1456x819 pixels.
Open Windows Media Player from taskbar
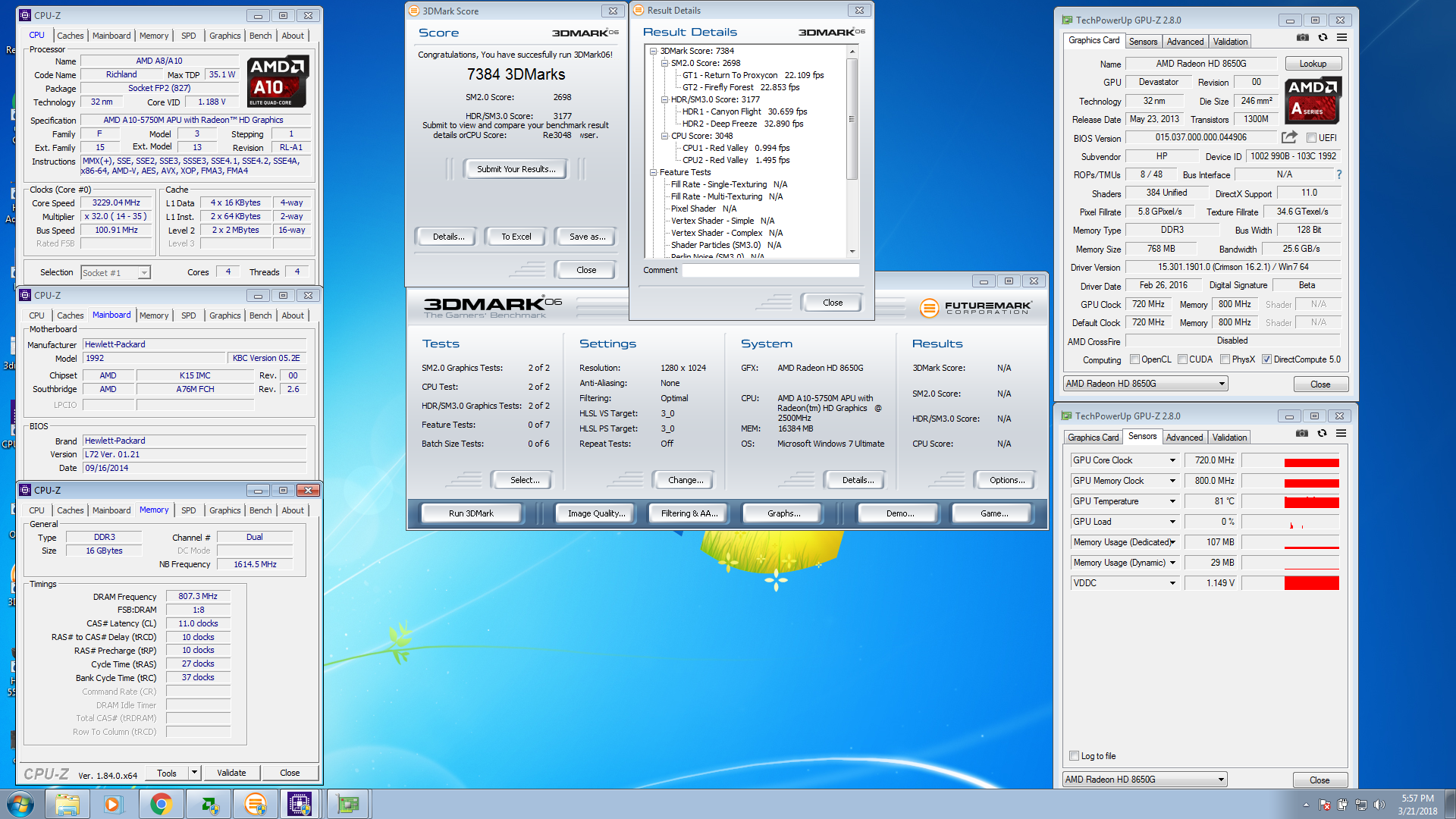click(114, 804)
